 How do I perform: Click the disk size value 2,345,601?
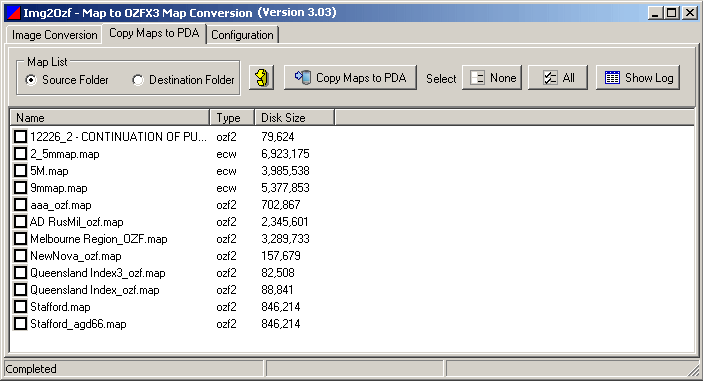coord(285,222)
